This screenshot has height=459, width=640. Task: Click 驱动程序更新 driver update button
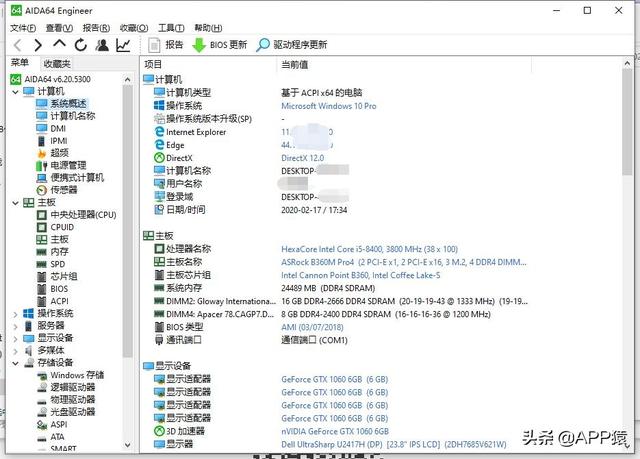(x=291, y=45)
